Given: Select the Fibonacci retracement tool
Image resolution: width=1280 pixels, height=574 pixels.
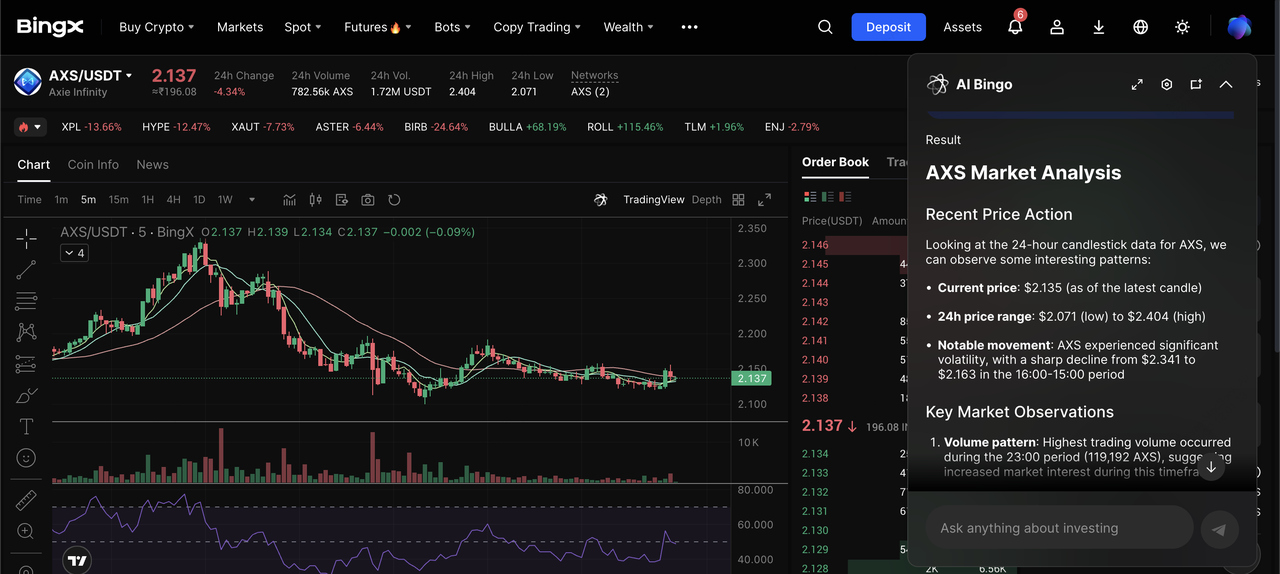Looking at the screenshot, I should point(26,300).
